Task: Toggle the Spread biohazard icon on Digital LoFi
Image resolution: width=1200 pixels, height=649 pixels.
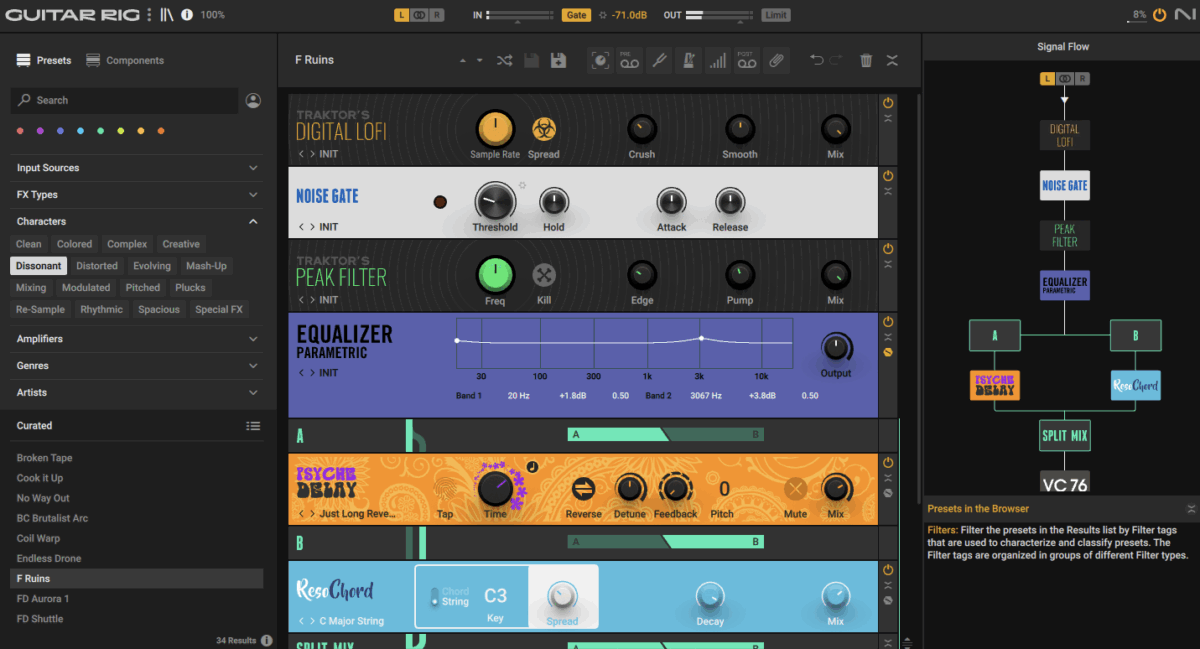Action: (x=544, y=129)
